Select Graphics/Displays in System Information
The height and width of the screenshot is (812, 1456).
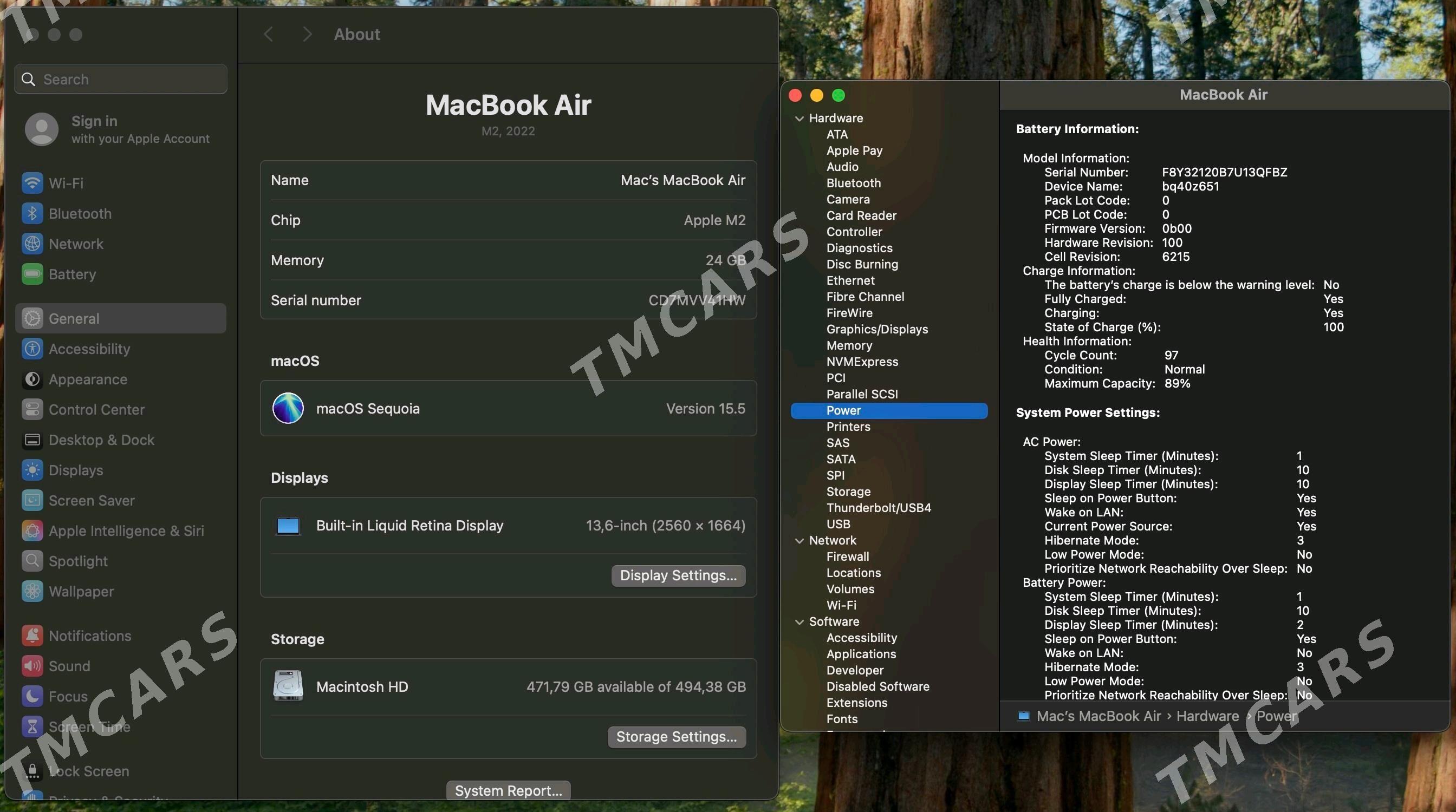pyautogui.click(x=876, y=329)
